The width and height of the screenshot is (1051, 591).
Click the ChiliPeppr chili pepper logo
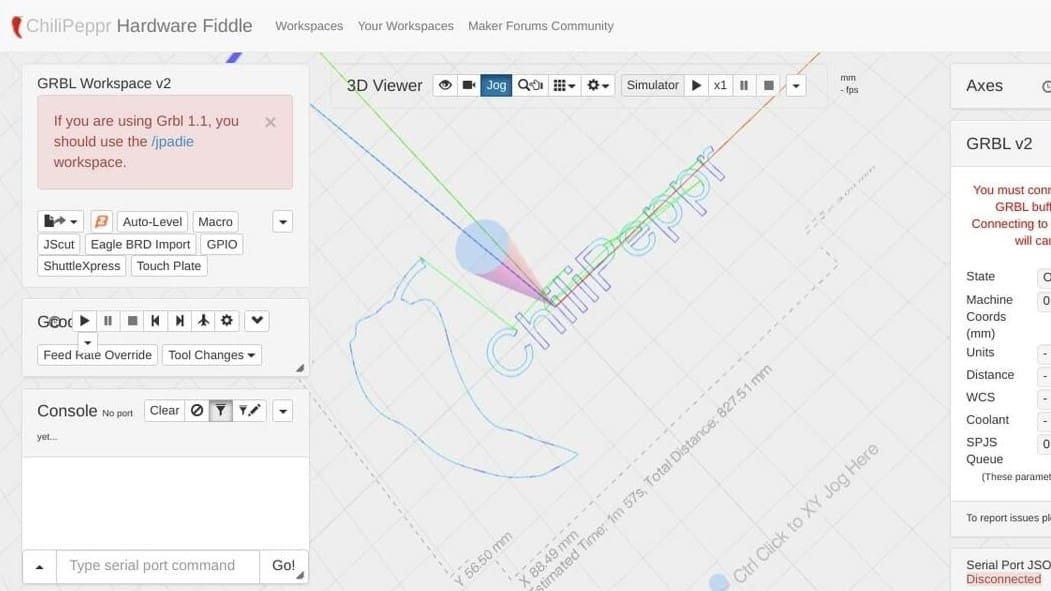pos(17,27)
